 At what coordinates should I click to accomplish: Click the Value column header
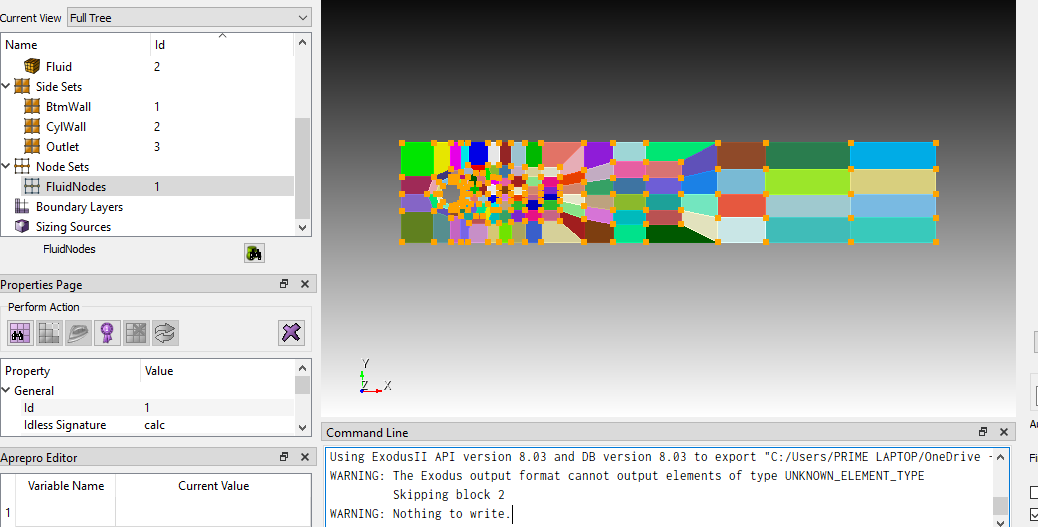[x=217, y=371]
